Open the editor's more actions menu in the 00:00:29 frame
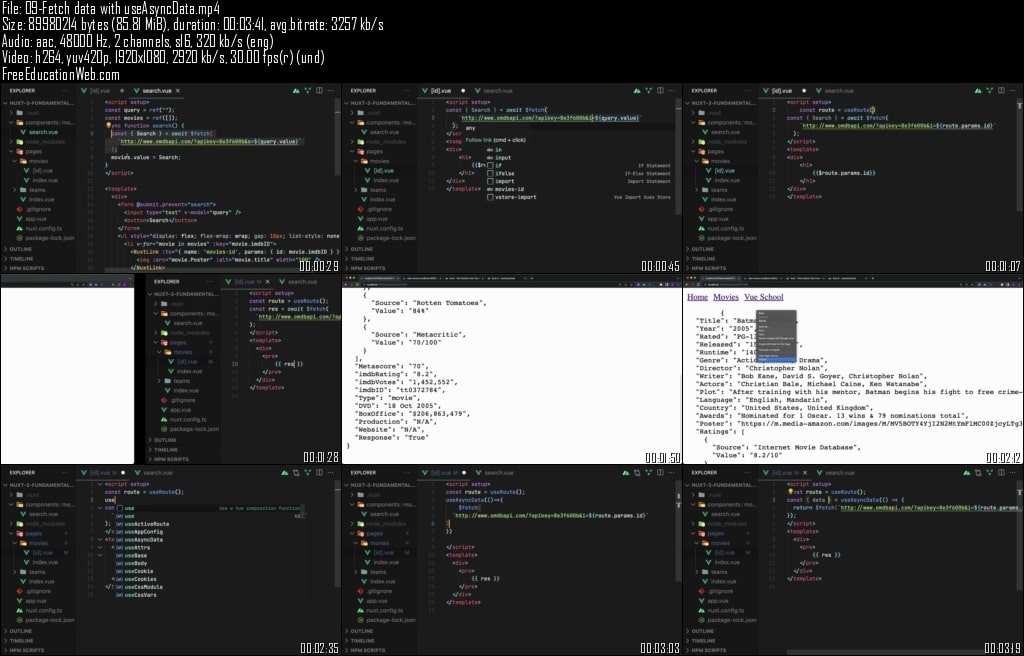Screen dimensions: 1024x656 pyautogui.click(x=330, y=91)
